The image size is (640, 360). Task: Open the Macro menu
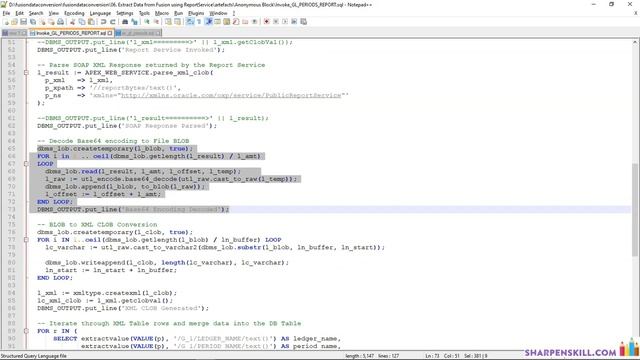tap(162, 13)
